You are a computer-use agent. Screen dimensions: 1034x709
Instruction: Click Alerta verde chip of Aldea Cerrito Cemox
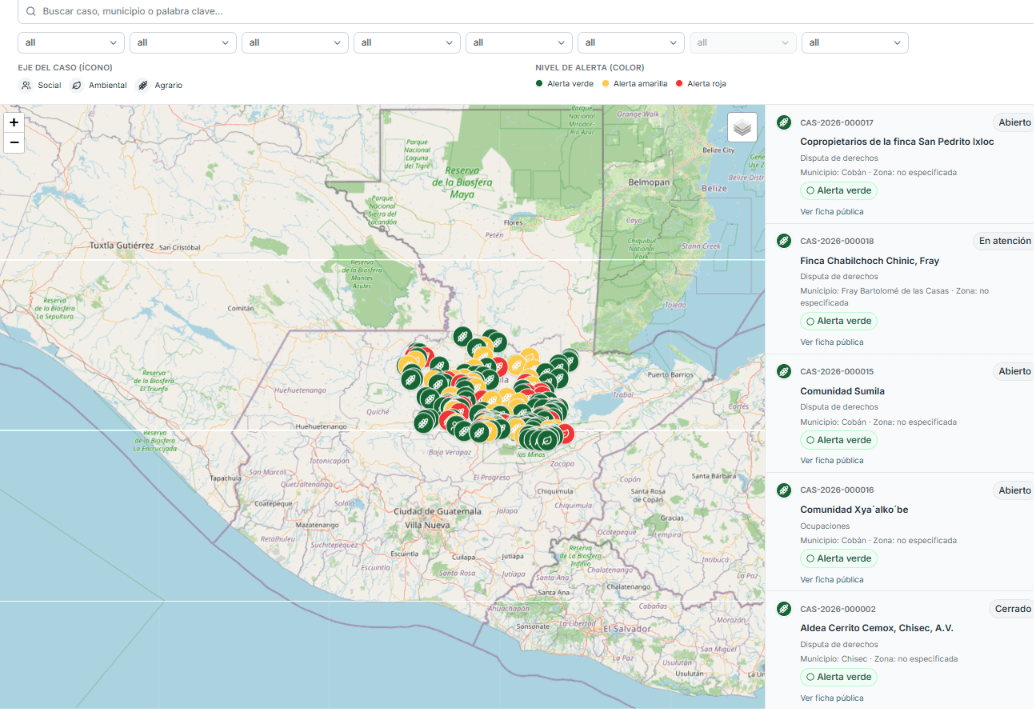(839, 677)
